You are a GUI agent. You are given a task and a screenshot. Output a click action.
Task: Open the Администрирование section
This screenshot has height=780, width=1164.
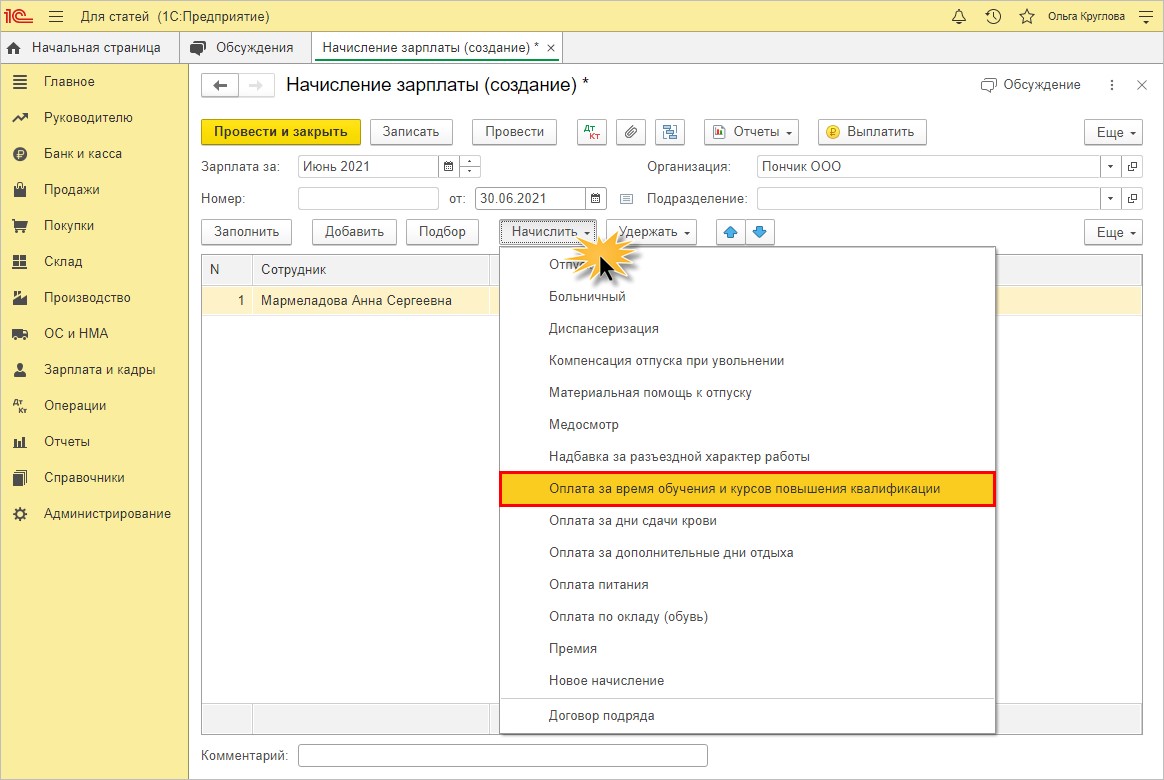[x=94, y=514]
